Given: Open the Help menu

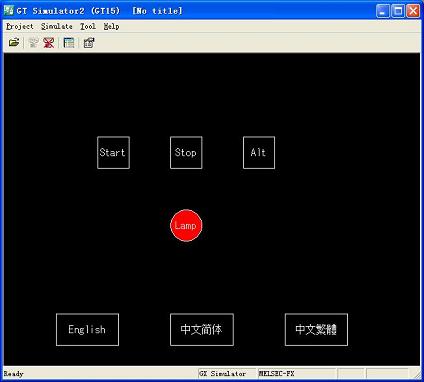Looking at the screenshot, I should 111,26.
